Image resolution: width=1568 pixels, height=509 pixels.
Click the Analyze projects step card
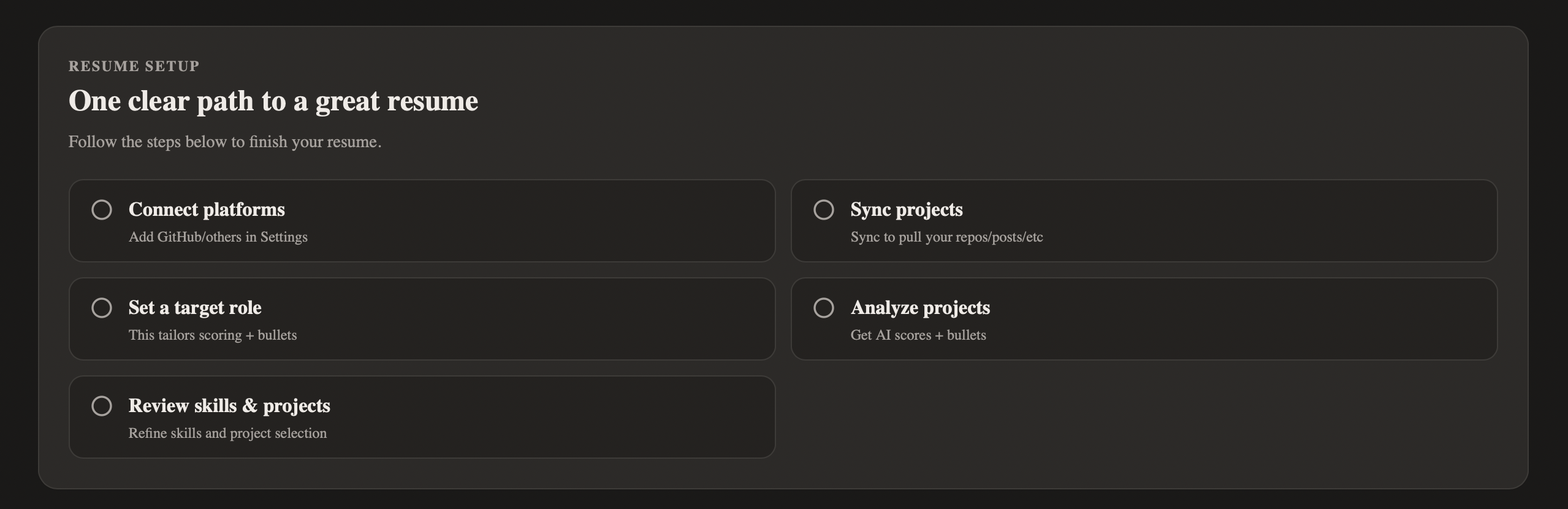tap(1145, 319)
